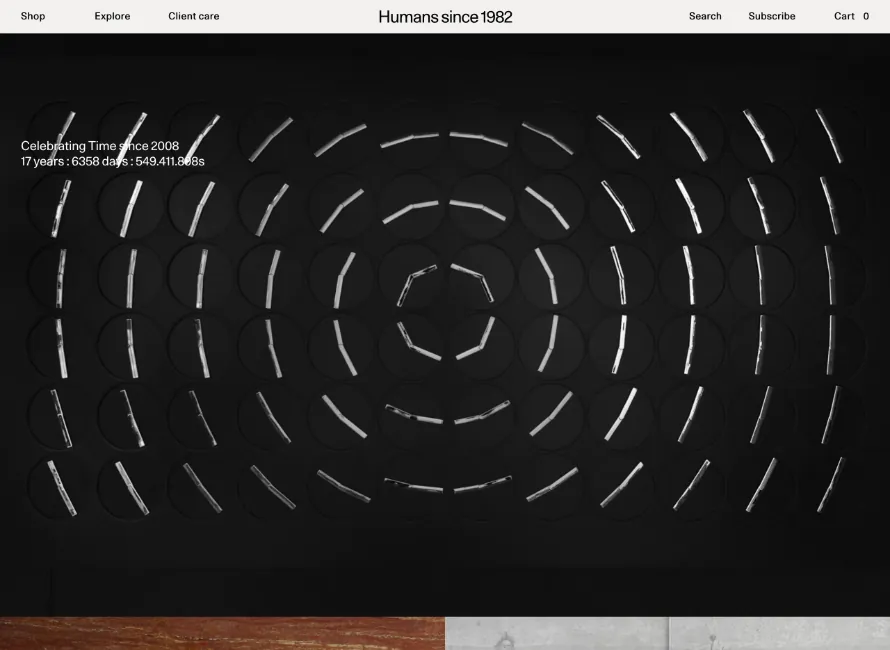Expand the Client care menu
The height and width of the screenshot is (650, 890).
coord(193,16)
